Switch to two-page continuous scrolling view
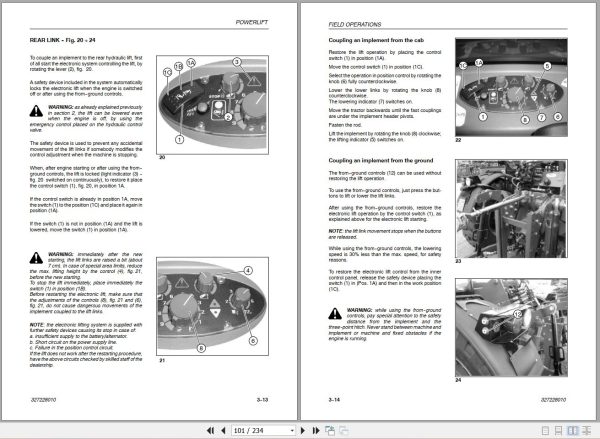Screen dimensions: 600x439 [x=586, y=431]
